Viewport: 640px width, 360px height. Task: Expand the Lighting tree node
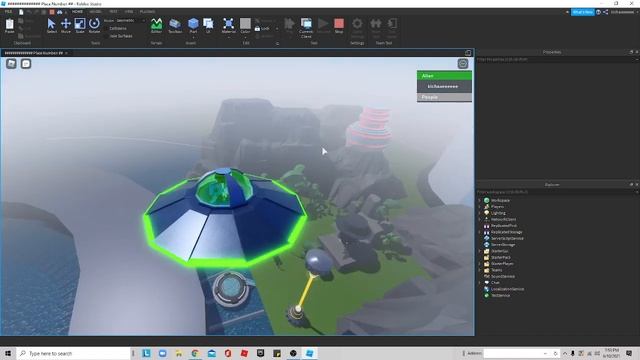(x=480, y=213)
